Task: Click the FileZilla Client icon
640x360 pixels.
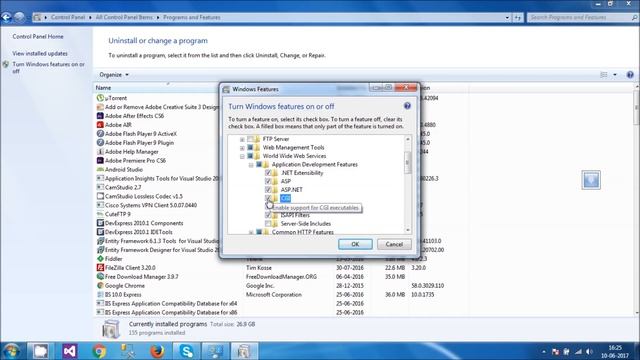Action: point(100,268)
